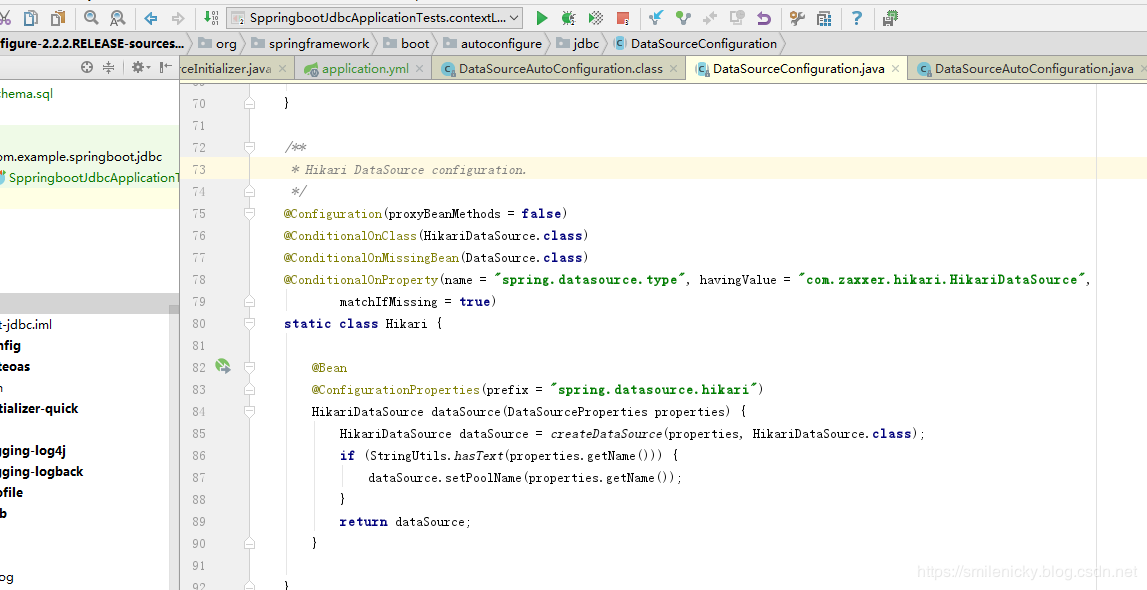Click the 'return dataSource;' statement
Image resolution: width=1147 pixels, height=590 pixels.
[405, 521]
